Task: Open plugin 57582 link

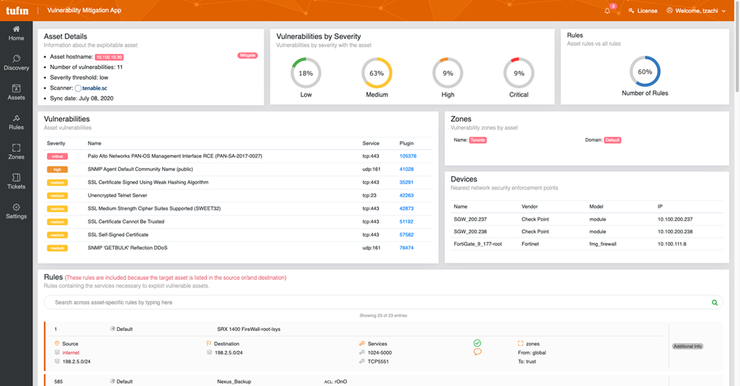Action: pos(406,235)
